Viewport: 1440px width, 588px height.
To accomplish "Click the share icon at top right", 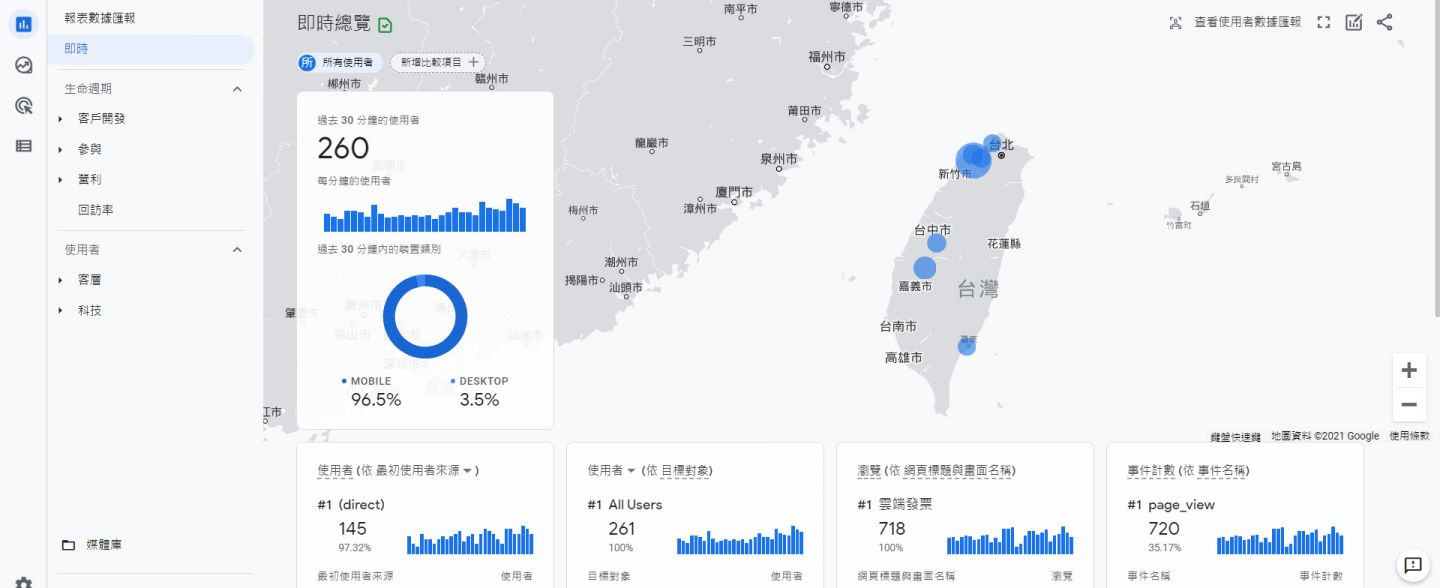I will click(1384, 22).
